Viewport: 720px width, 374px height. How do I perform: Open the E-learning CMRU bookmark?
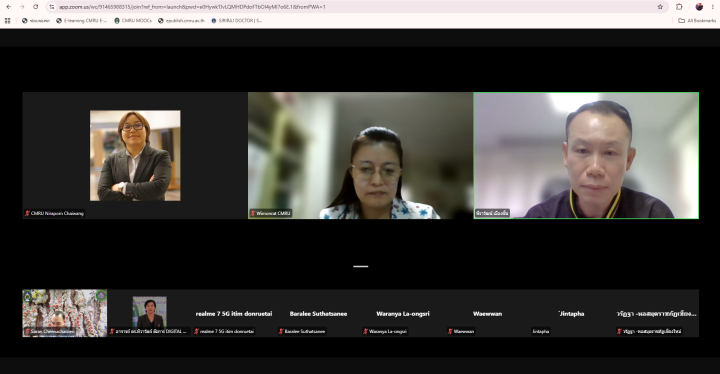82,21
